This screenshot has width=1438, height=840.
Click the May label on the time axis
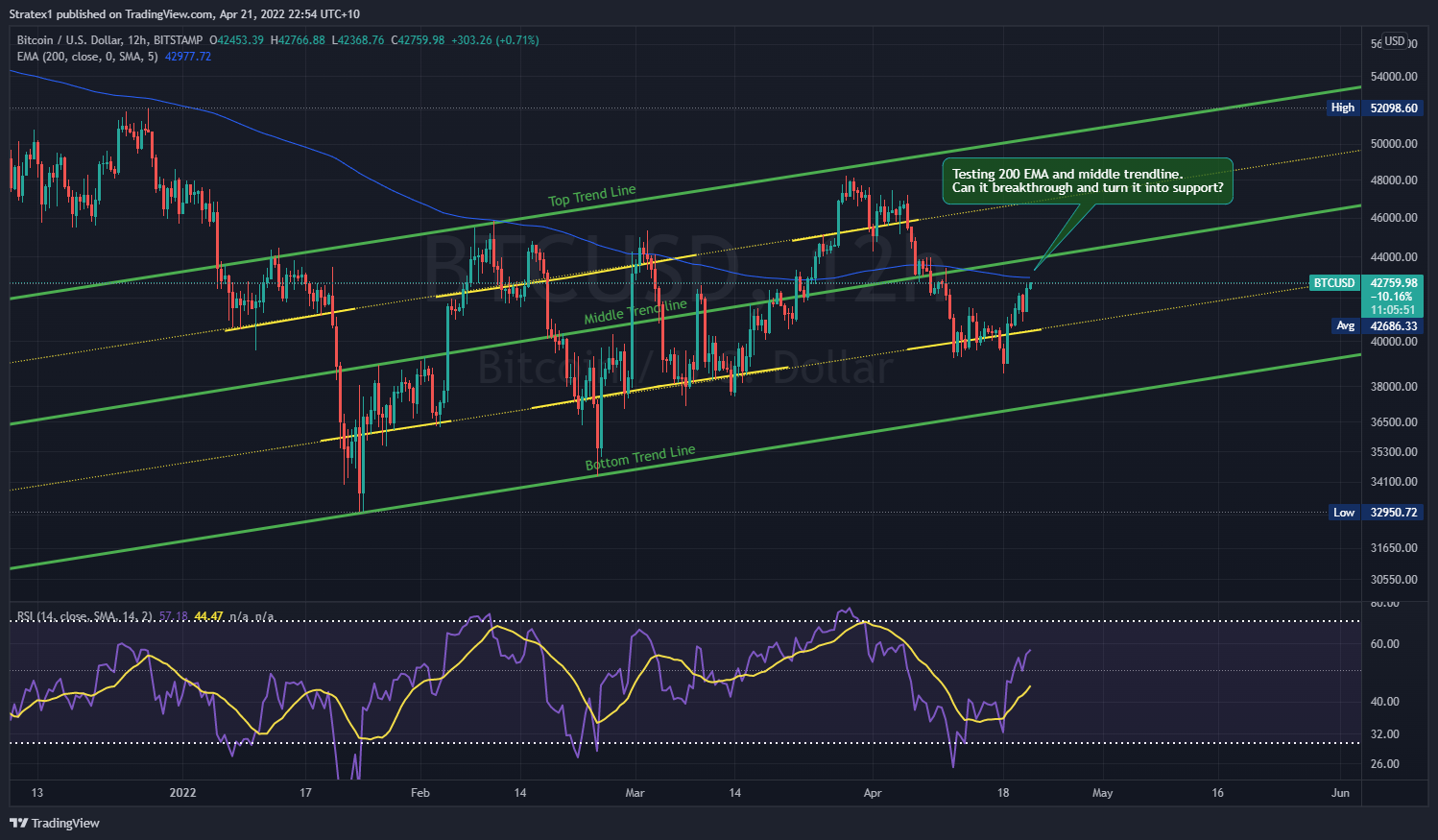point(1103,793)
